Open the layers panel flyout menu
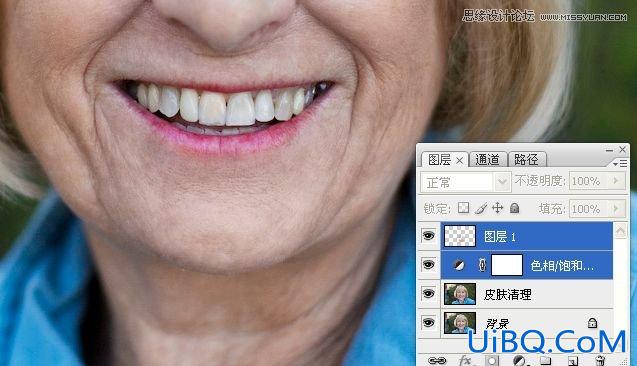637x366 pixels. coord(620,163)
